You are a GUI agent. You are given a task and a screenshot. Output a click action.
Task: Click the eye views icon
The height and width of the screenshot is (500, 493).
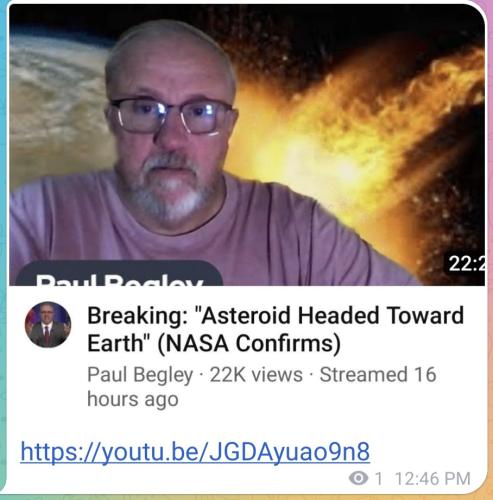(359, 479)
